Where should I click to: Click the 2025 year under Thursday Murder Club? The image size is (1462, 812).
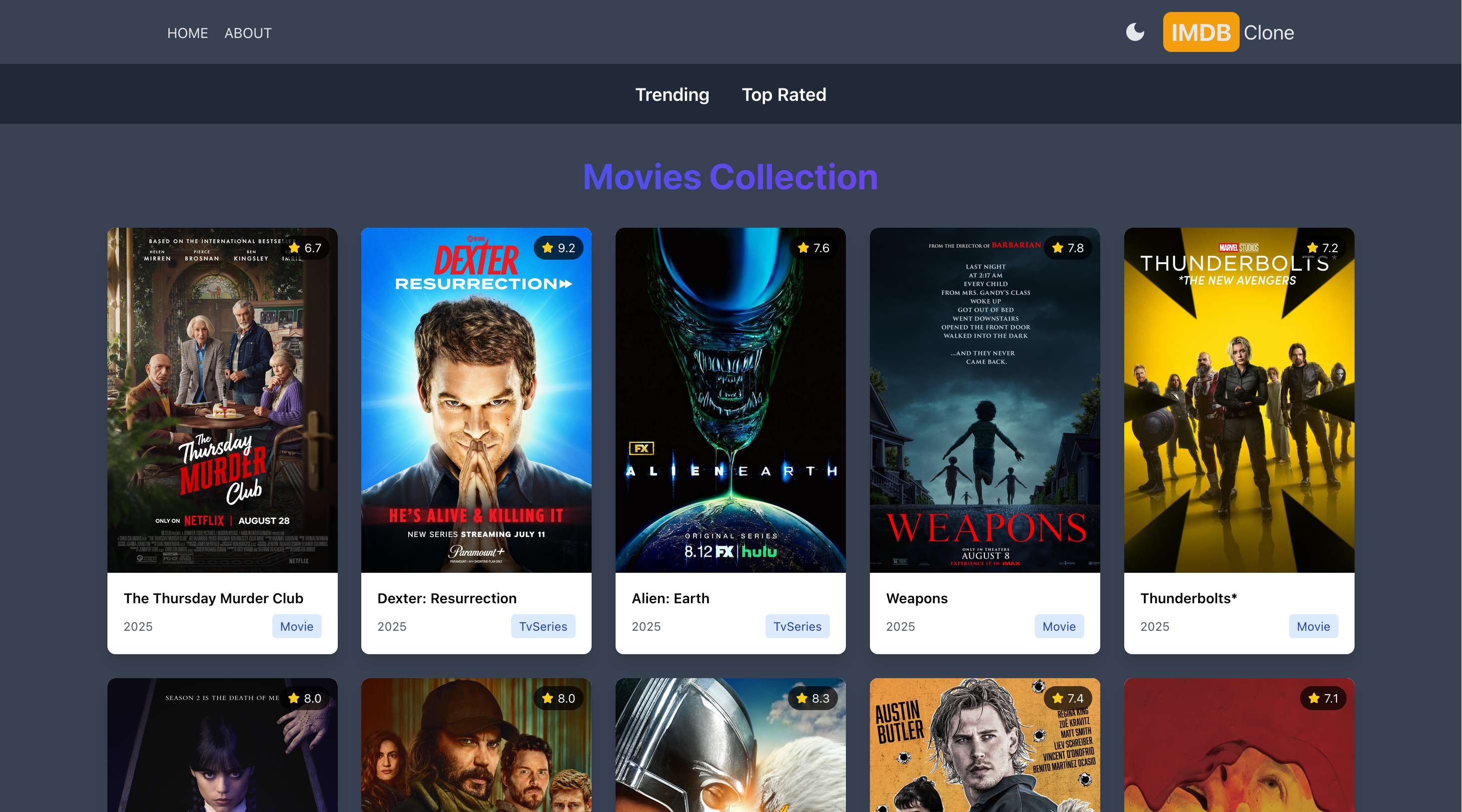tap(138, 626)
